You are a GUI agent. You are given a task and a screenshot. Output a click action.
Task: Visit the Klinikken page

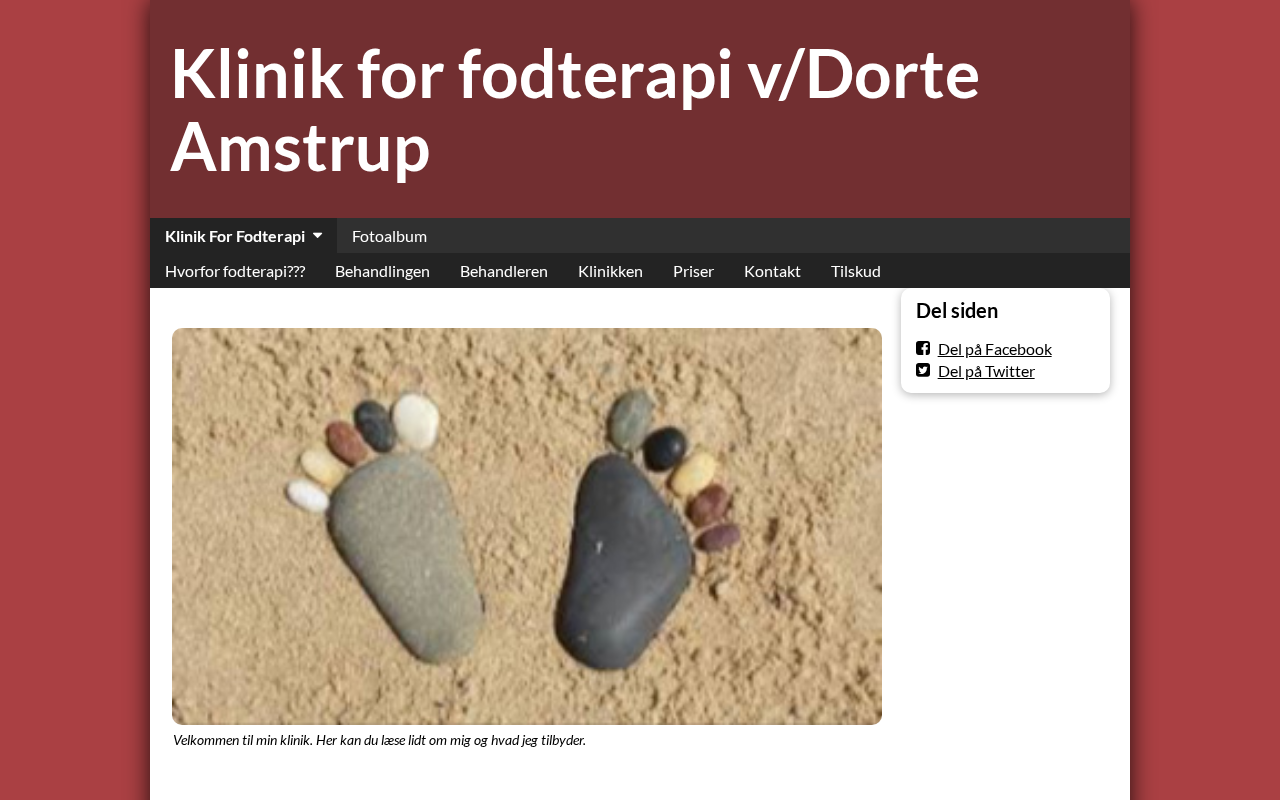tap(610, 271)
